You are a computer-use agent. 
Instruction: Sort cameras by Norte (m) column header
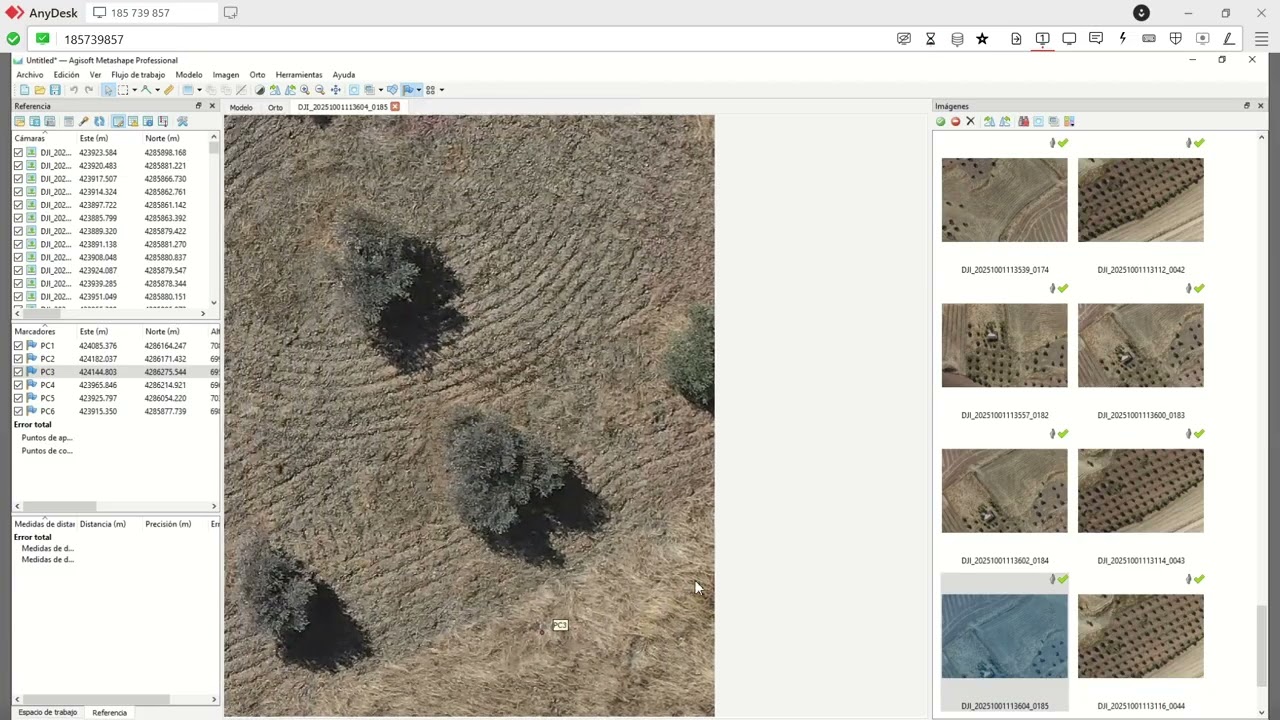tap(162, 138)
